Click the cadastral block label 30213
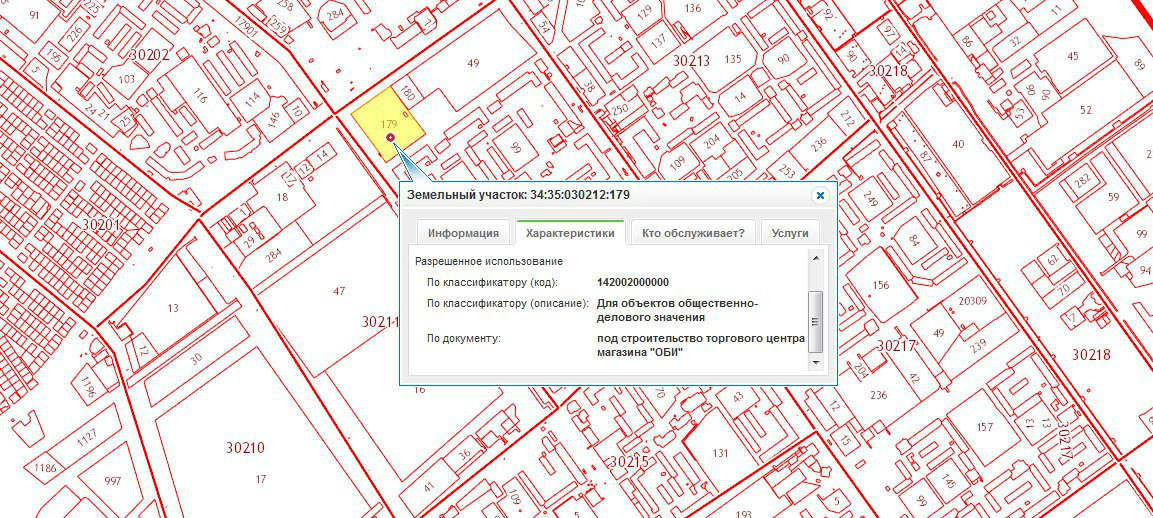The width and height of the screenshot is (1153, 518). tap(691, 61)
